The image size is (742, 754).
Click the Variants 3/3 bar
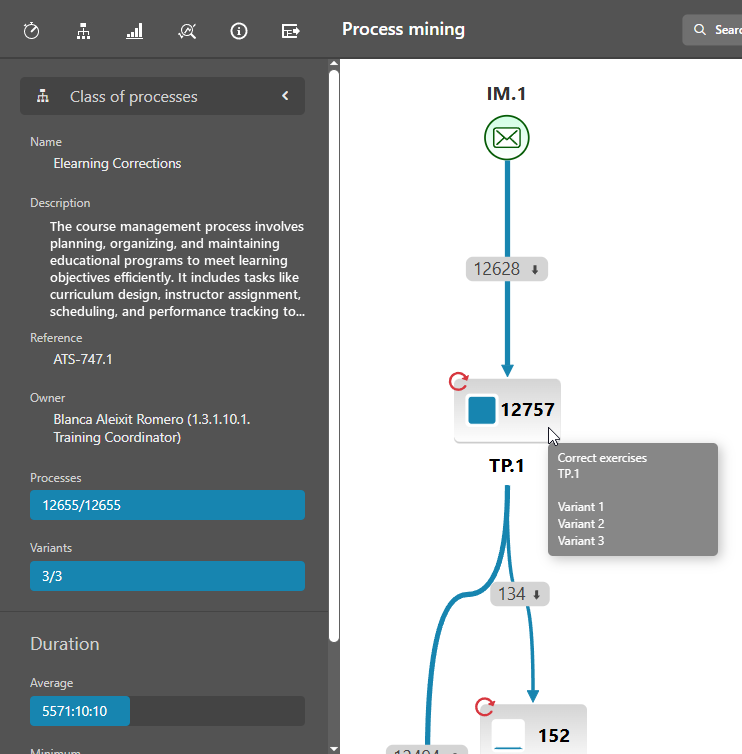167,575
